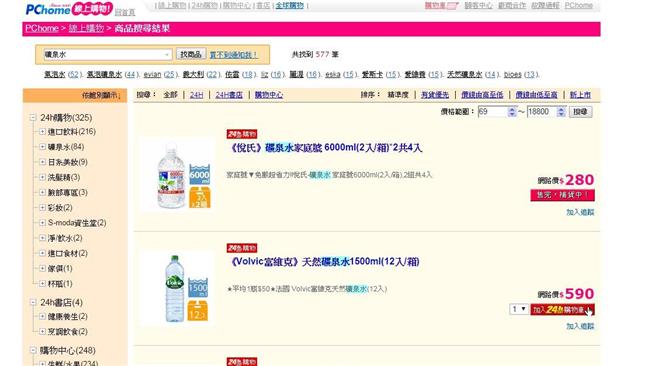Open 購物中心 in the top navigation
This screenshot has width=650, height=366.
click(x=237, y=6)
